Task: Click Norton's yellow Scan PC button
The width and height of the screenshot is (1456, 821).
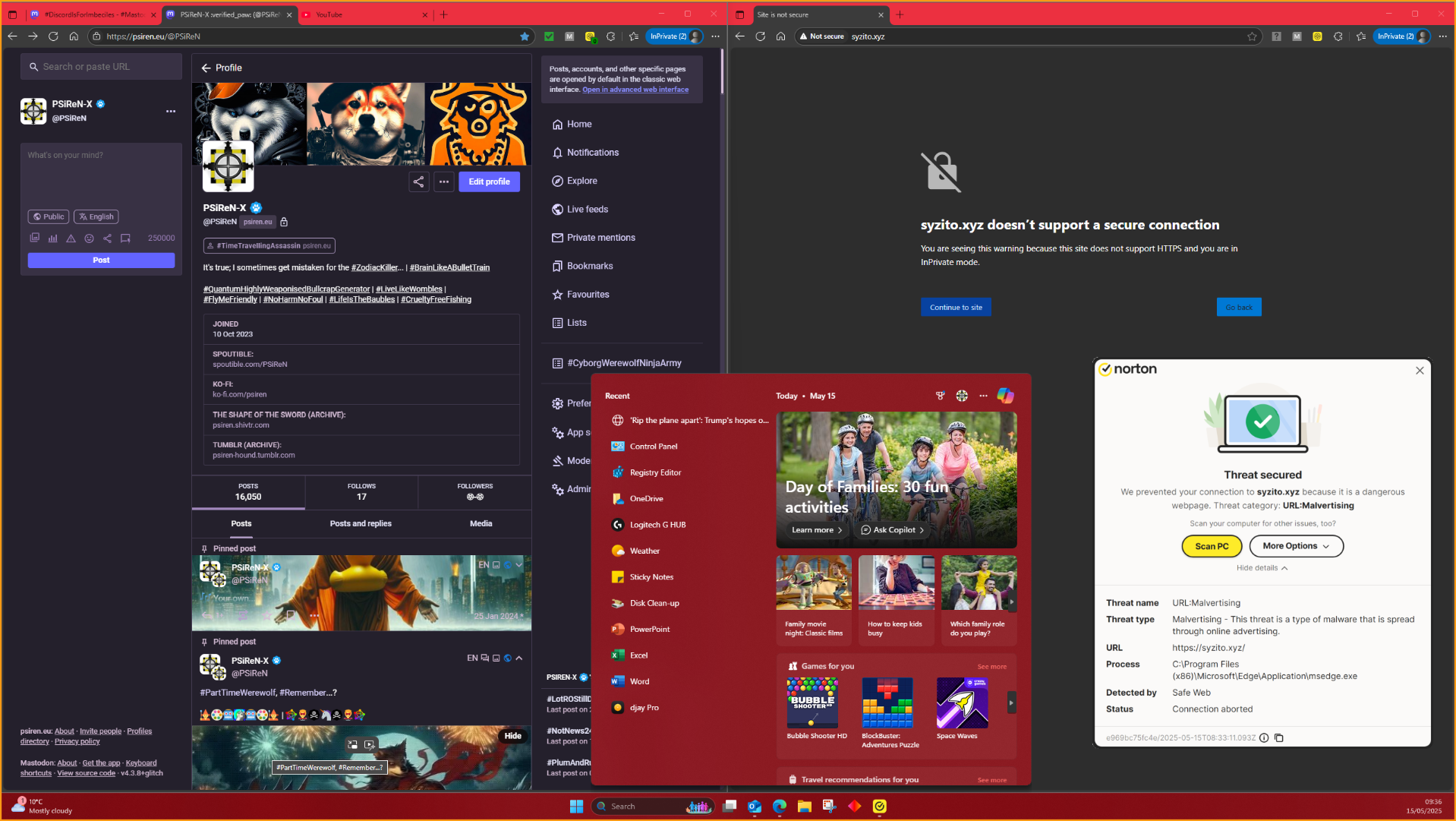Action: [x=1212, y=546]
